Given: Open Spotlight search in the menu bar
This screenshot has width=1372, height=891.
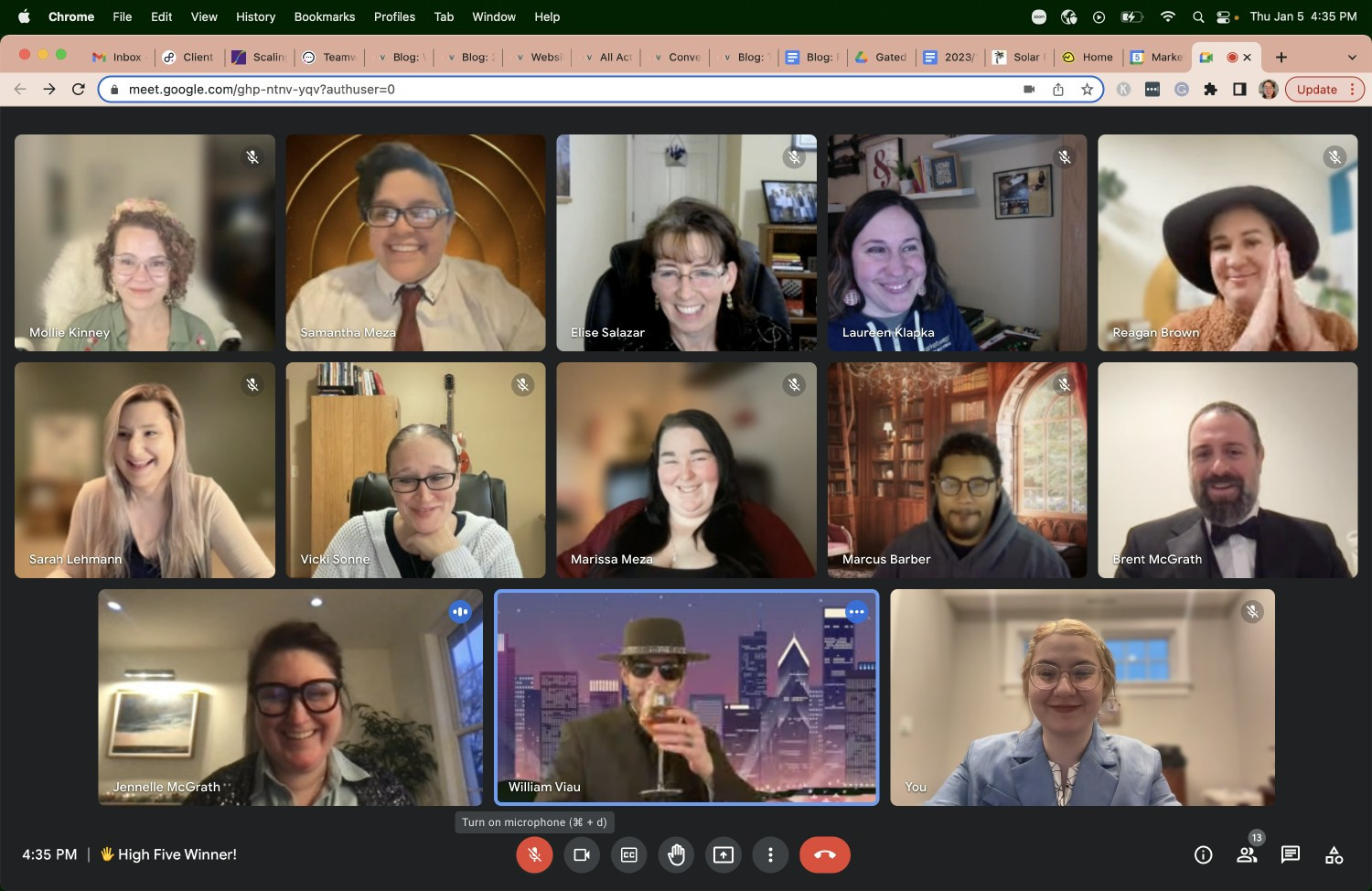Looking at the screenshot, I should coord(1198,16).
